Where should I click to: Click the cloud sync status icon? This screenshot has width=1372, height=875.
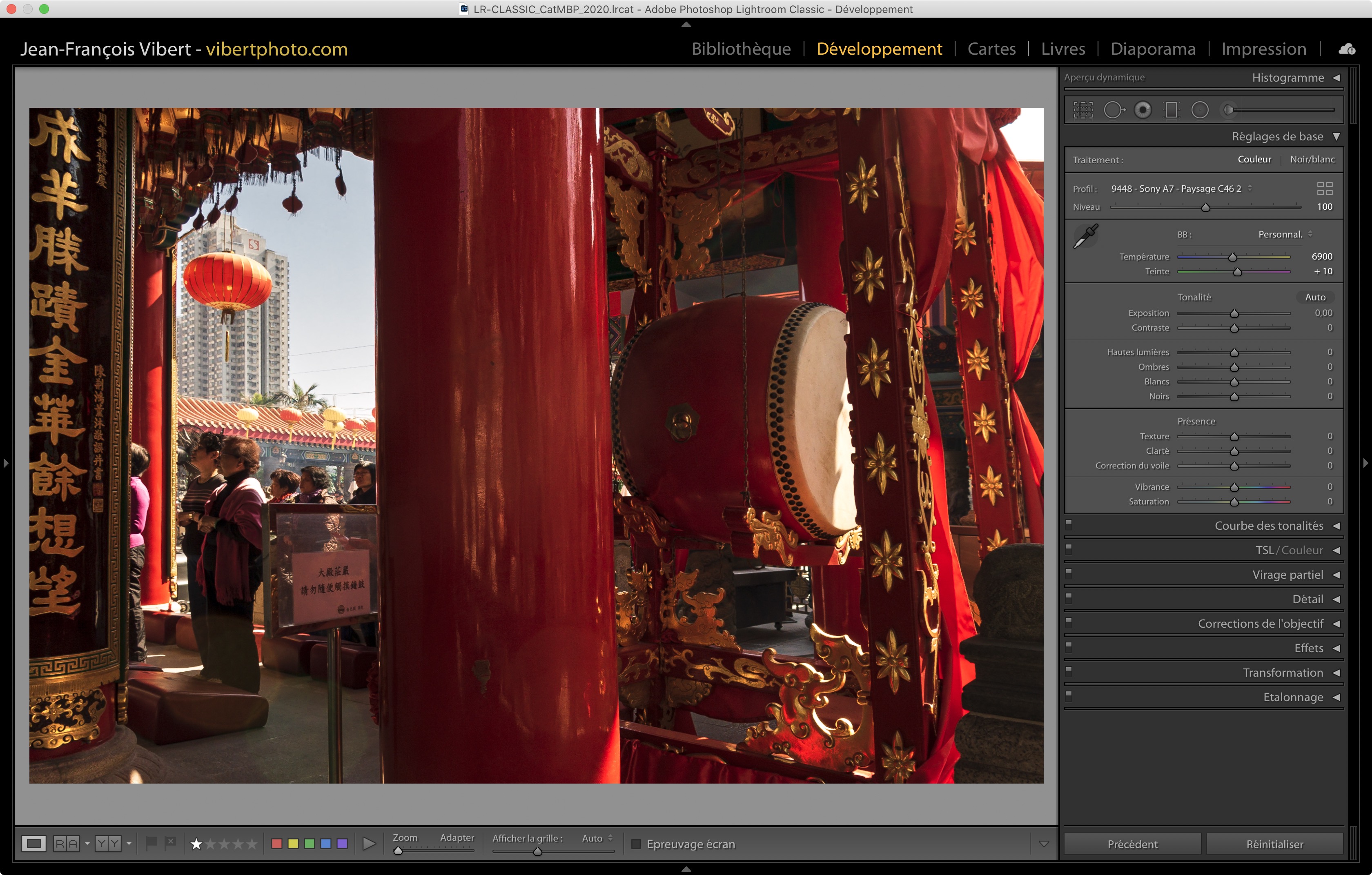point(1346,49)
